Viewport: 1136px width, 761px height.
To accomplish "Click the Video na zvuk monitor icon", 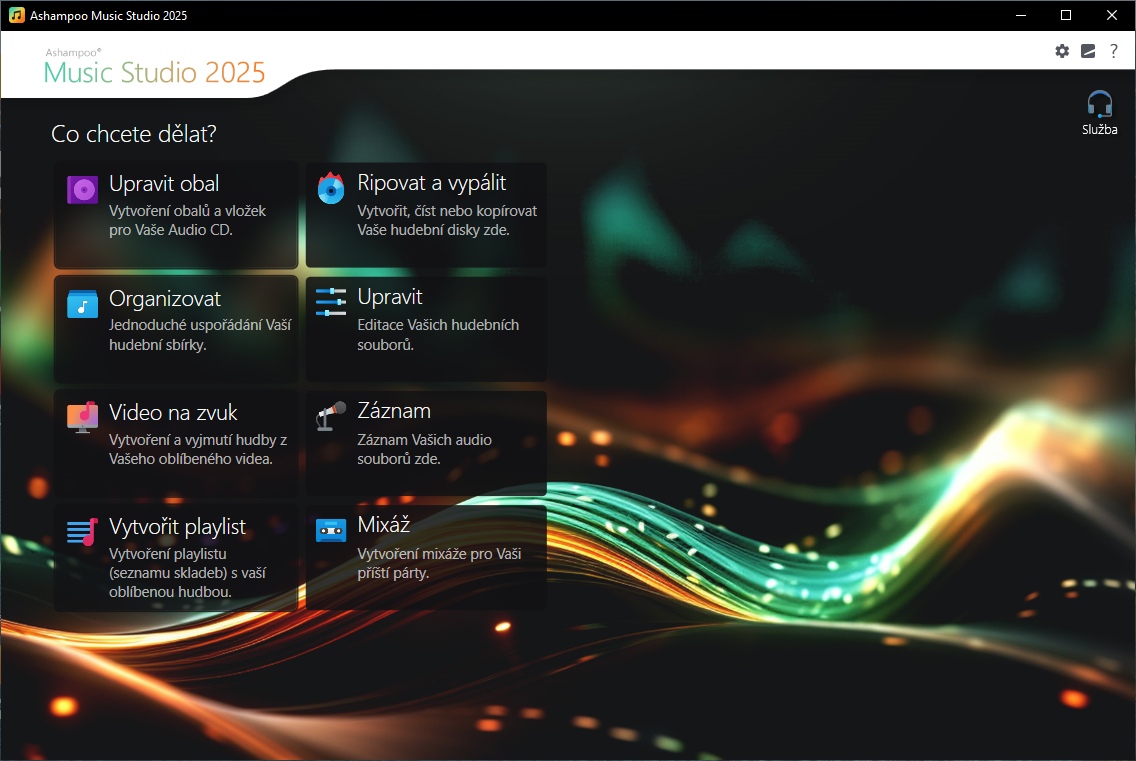I will pos(83,417).
